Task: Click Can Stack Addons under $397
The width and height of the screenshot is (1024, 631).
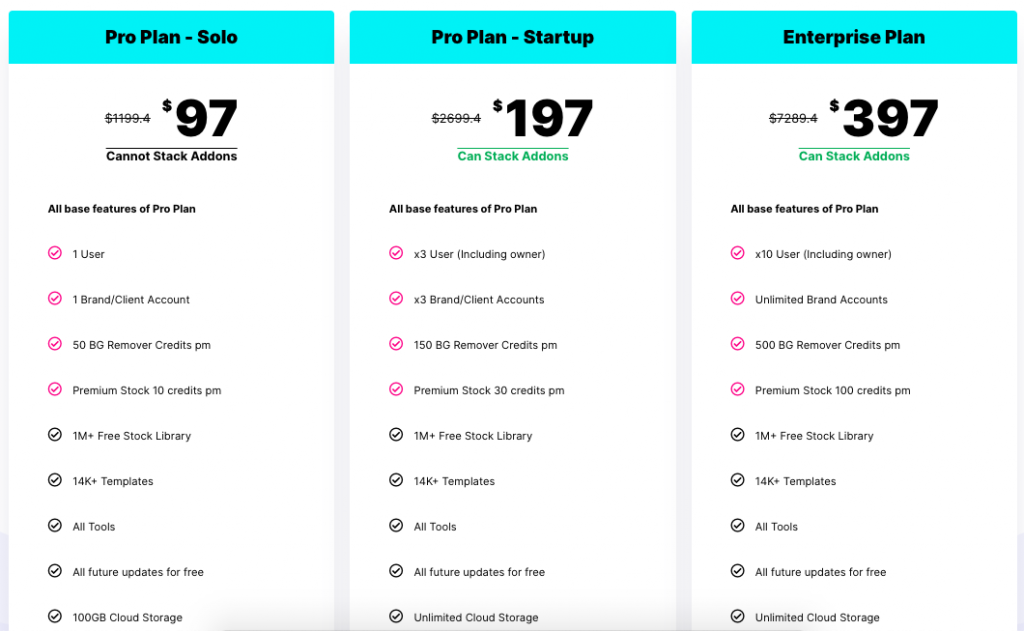Action: point(854,156)
